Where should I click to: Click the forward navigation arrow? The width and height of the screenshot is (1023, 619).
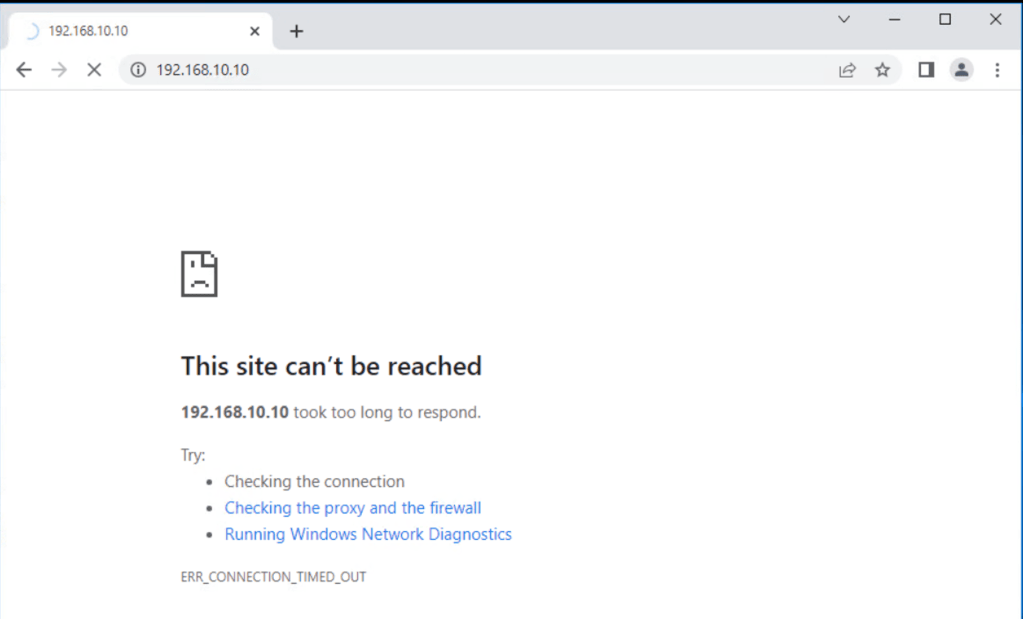point(59,70)
